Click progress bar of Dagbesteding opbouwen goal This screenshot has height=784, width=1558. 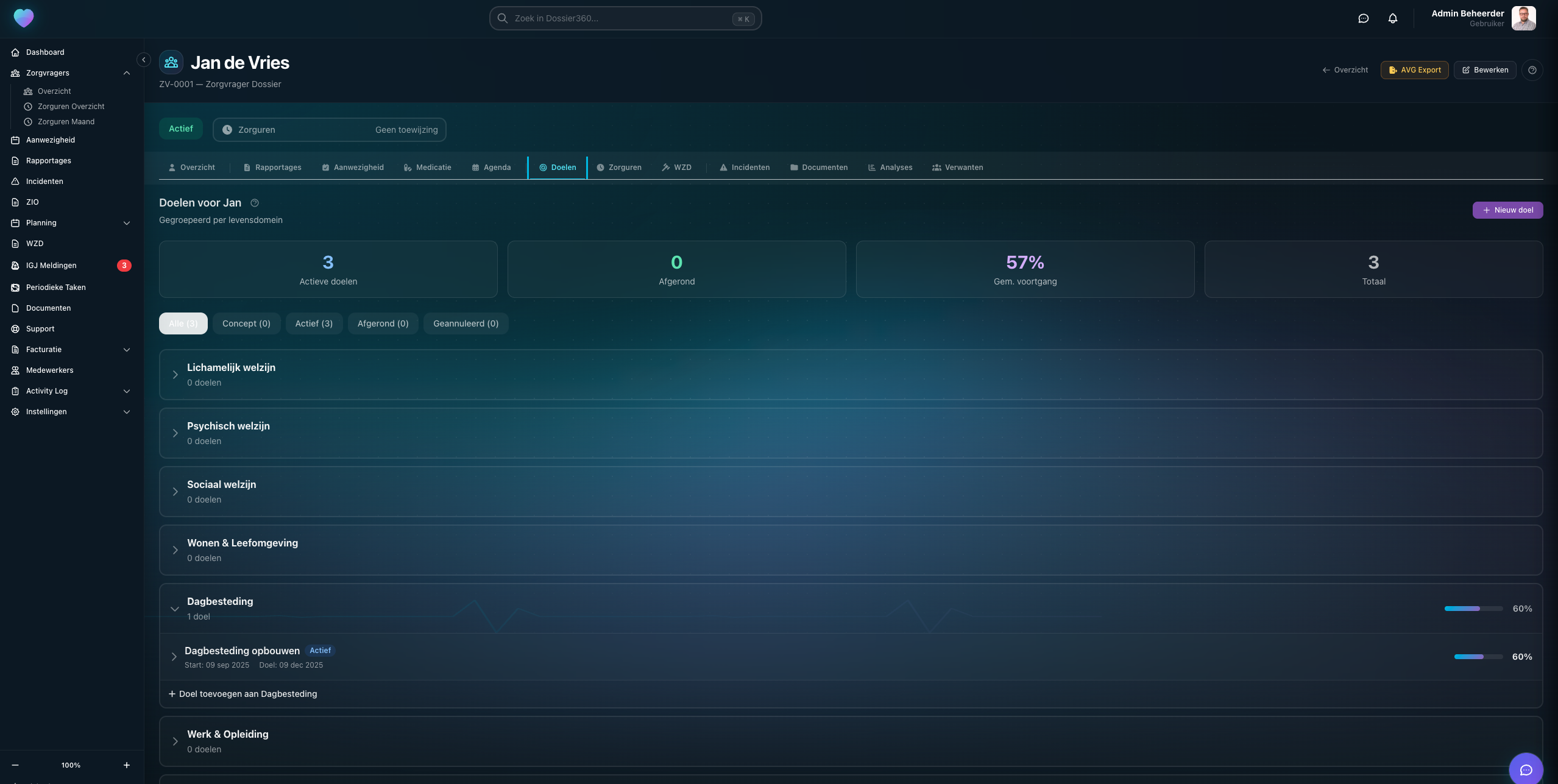(x=1478, y=657)
